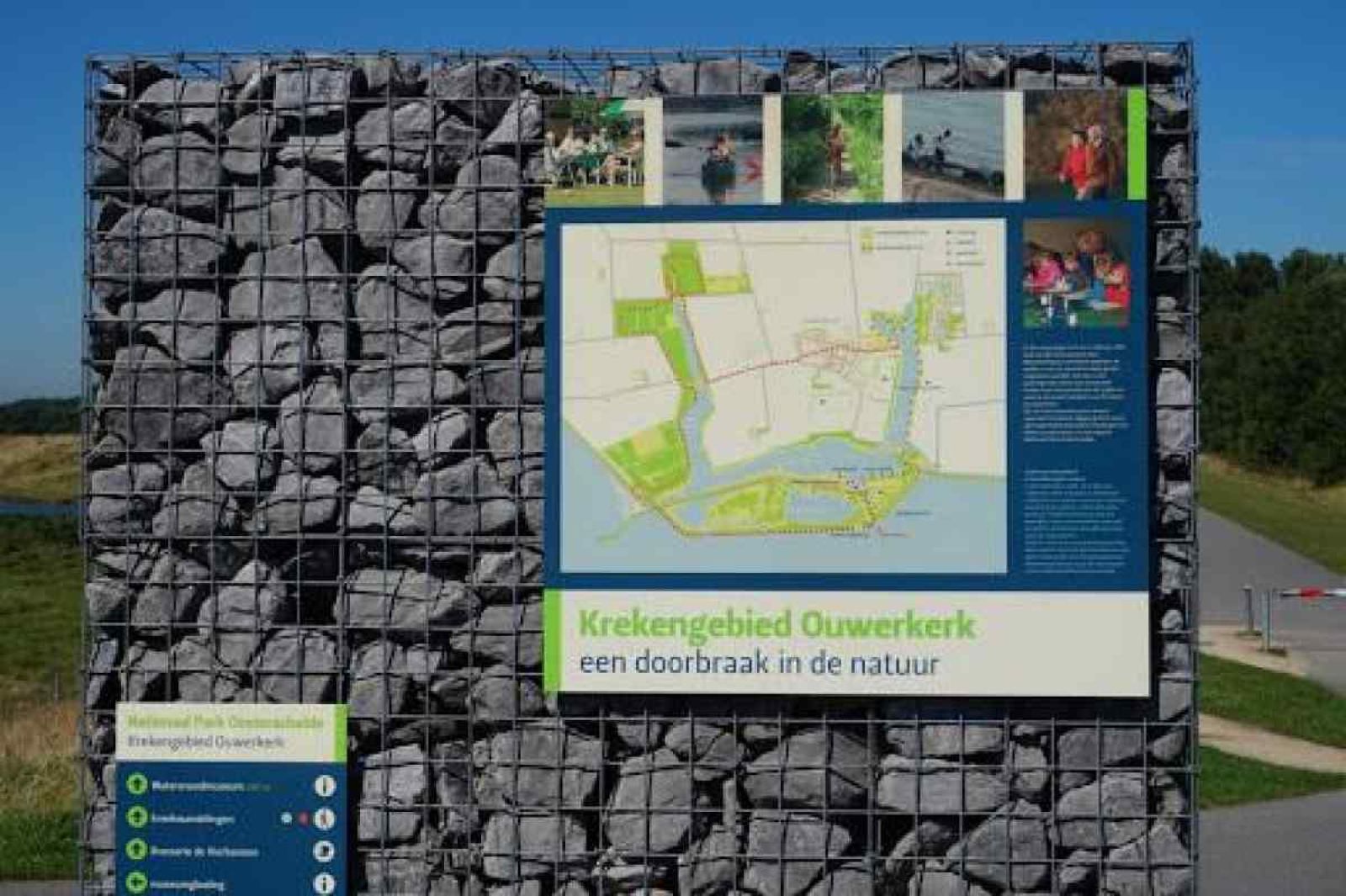The height and width of the screenshot is (896, 1346).
Task: Click the small red dot in second row
Action: click(x=304, y=818)
